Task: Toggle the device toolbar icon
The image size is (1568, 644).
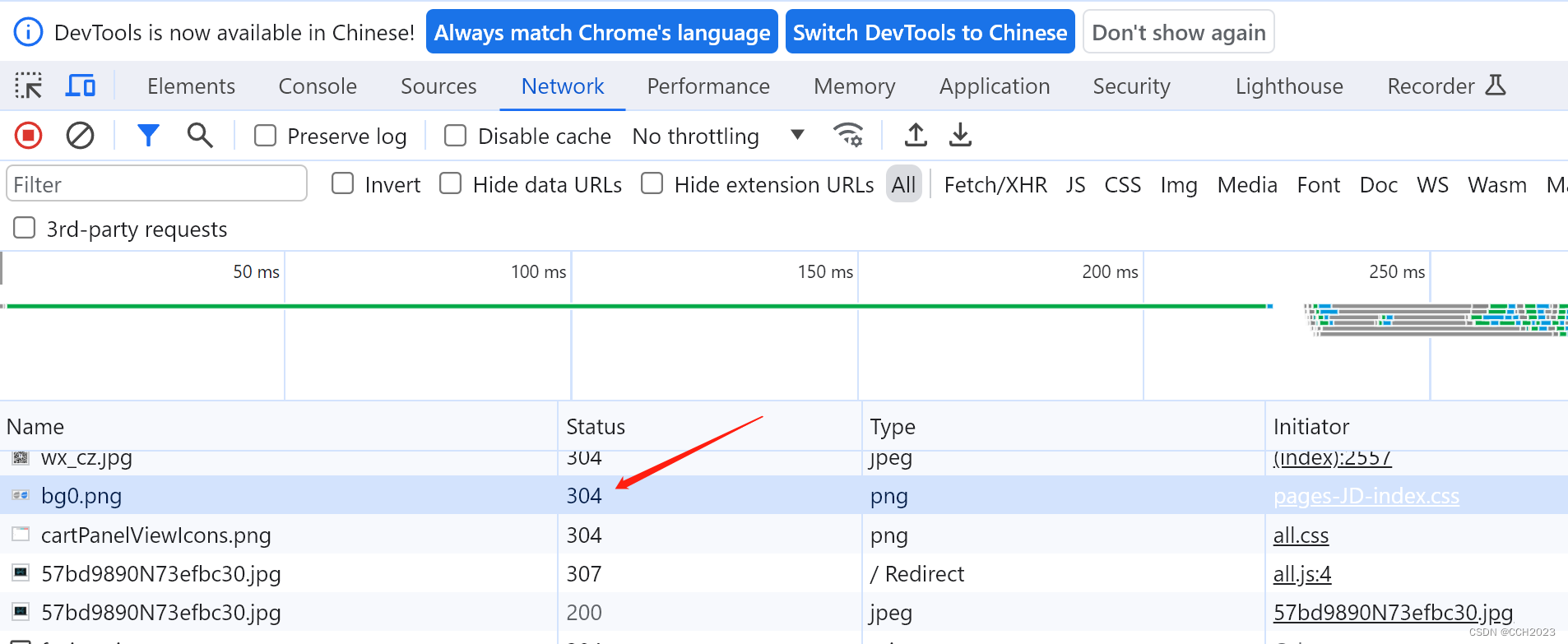Action: point(81,86)
